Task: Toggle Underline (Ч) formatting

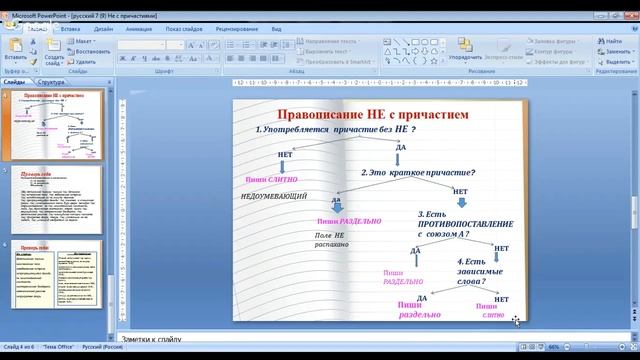Action: point(144,59)
